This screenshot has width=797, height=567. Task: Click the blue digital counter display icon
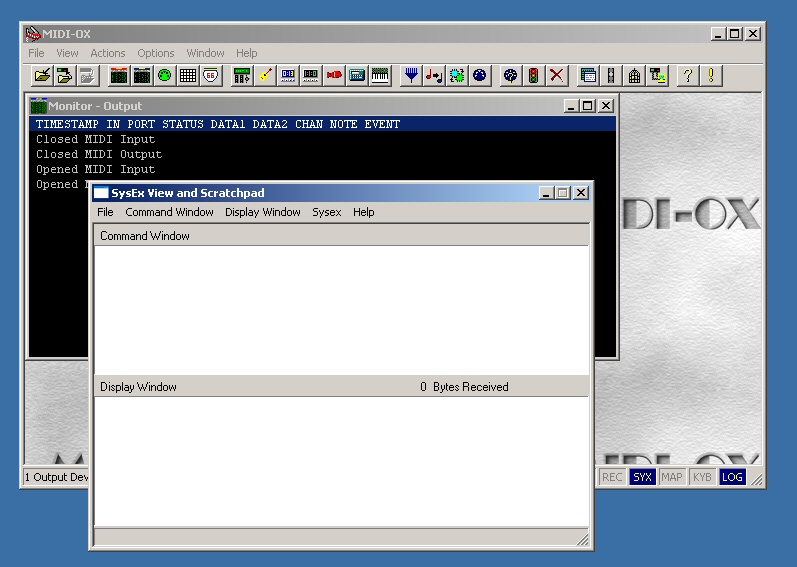pyautogui.click(x=288, y=76)
